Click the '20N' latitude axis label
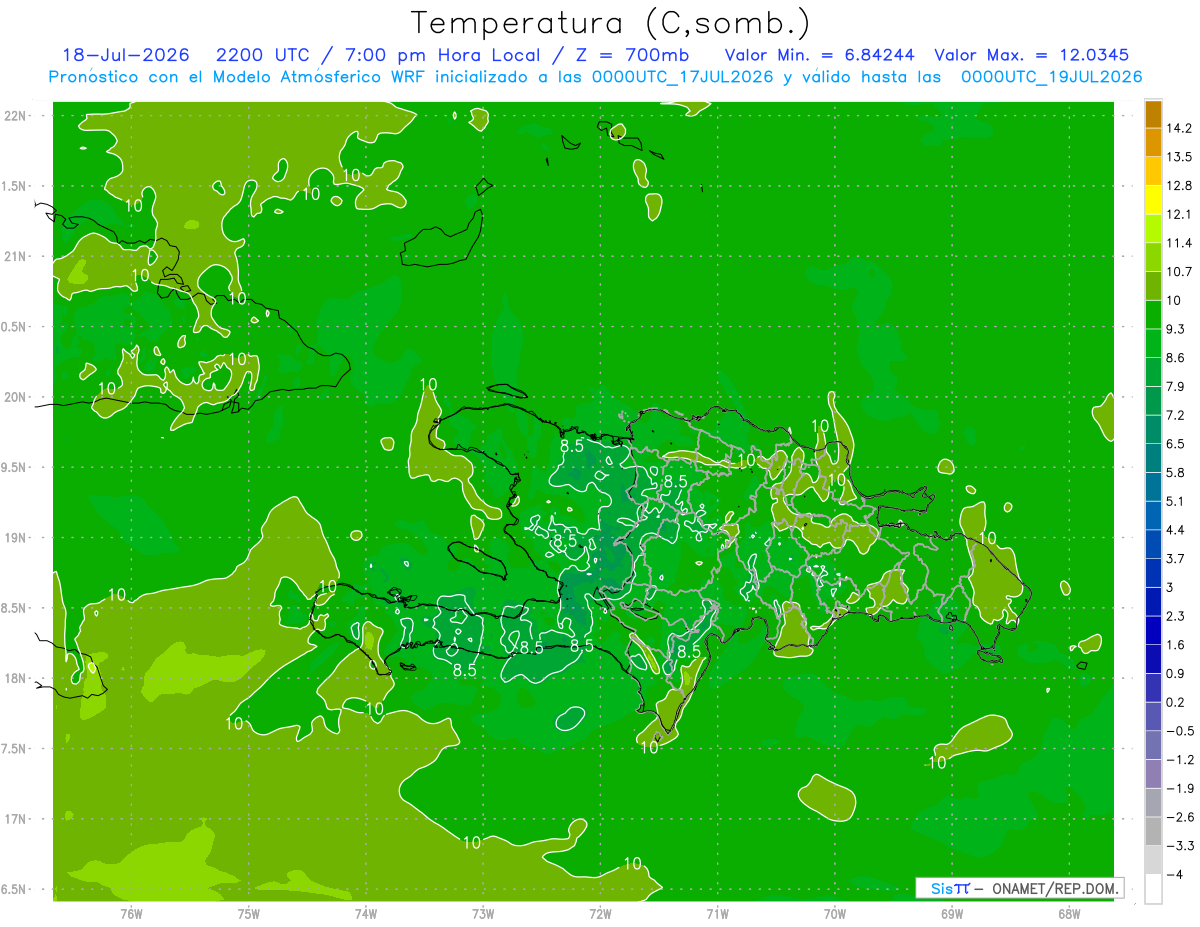The image size is (1200, 927). pyautogui.click(x=17, y=397)
